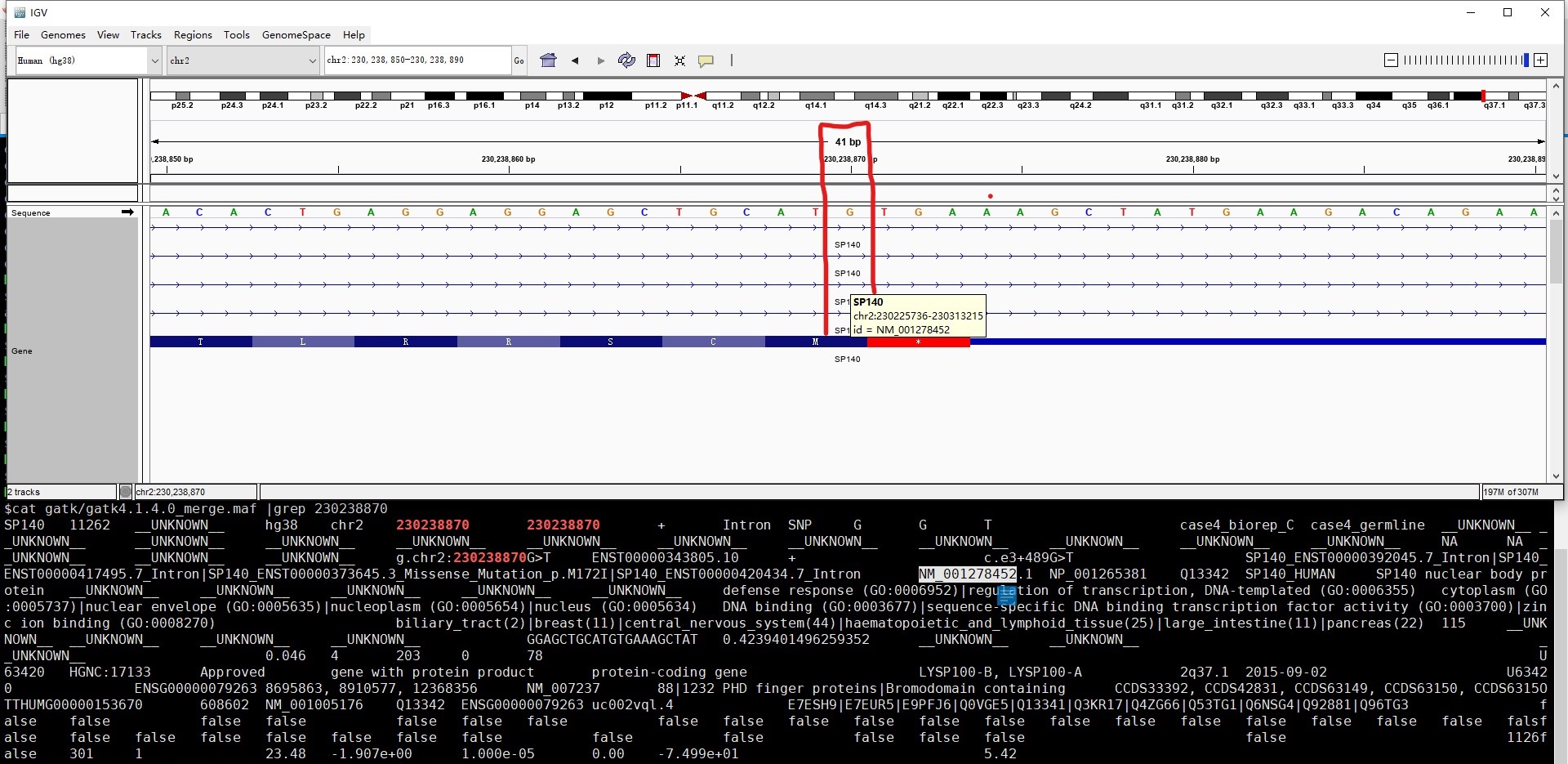
Task: Click the q24.2 band on chromosome ideogram
Action: click(1080, 96)
